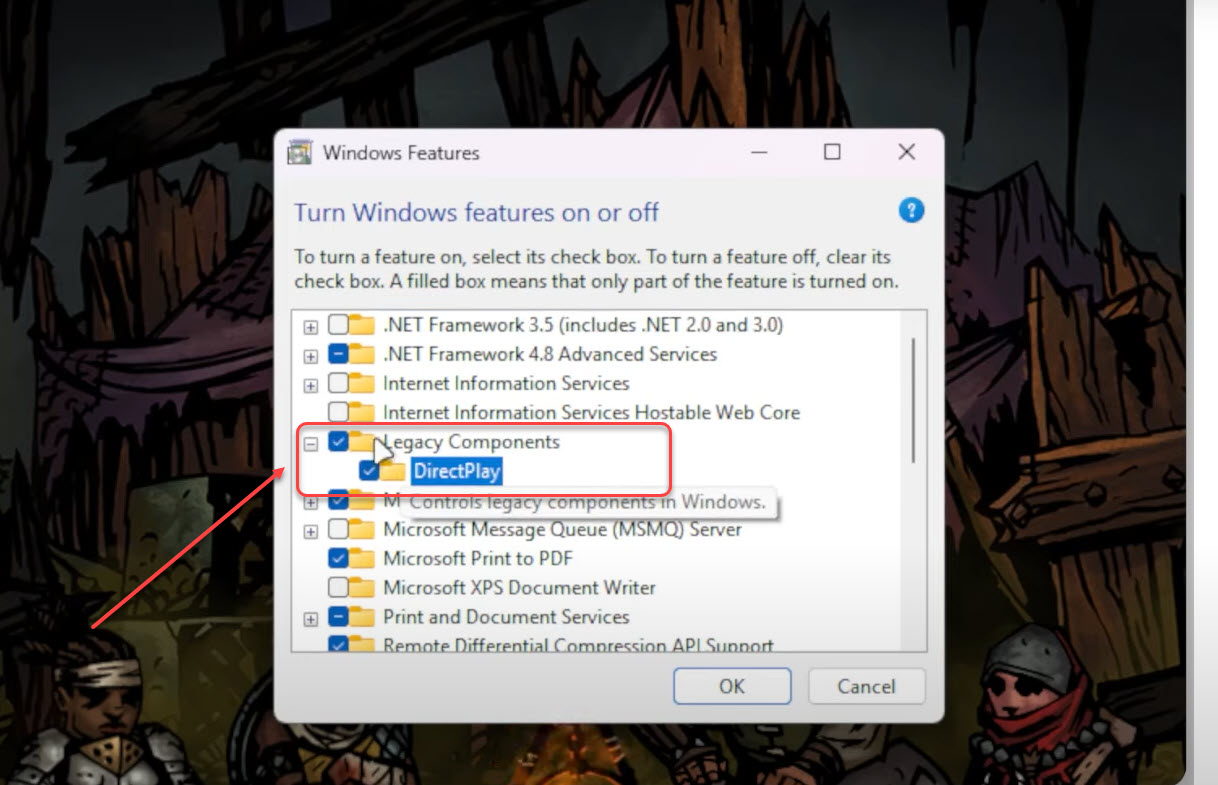Select the Microsoft Message Queue Server entry
The image size is (1218, 785).
(x=562, y=529)
